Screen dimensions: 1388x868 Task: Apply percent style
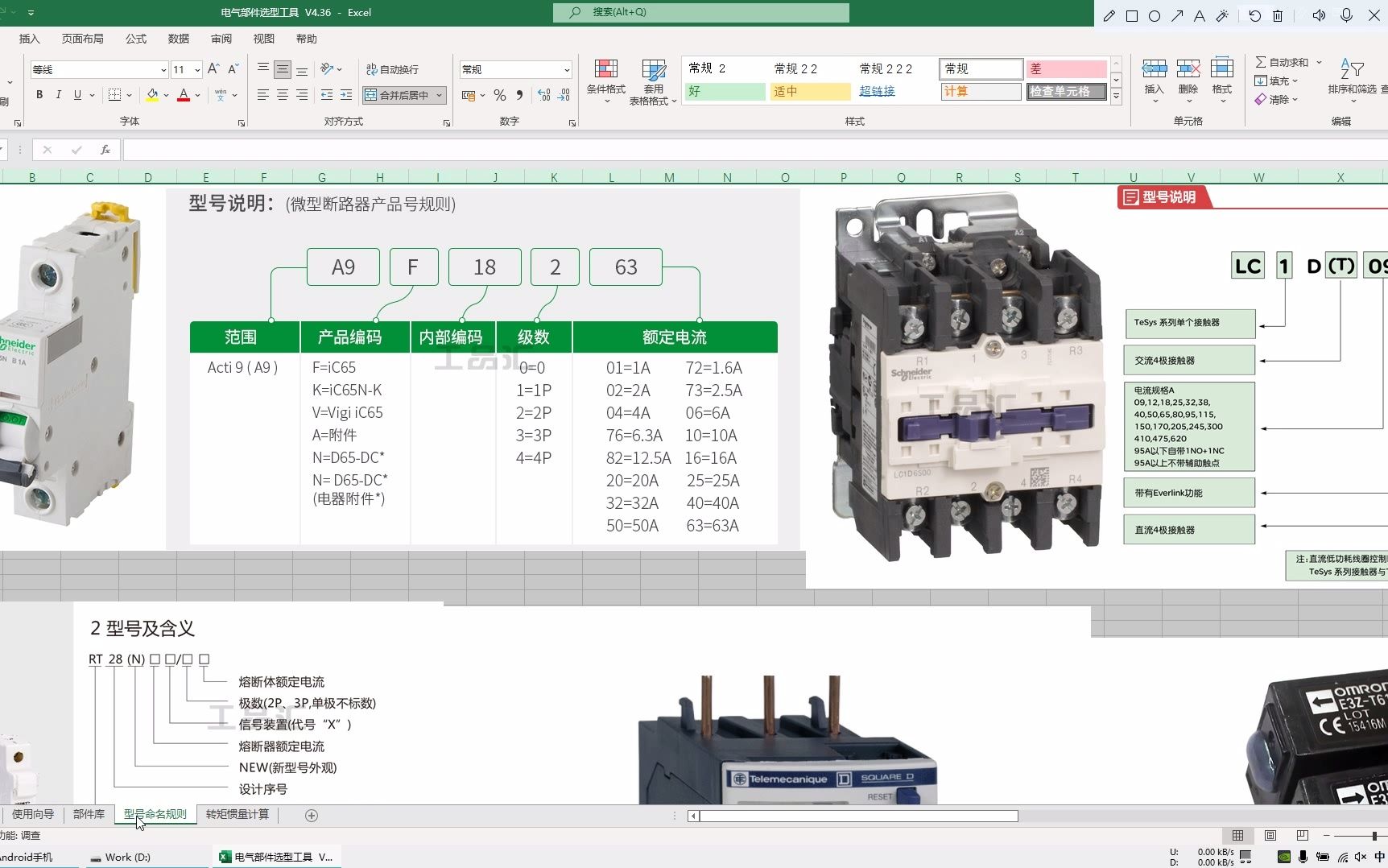500,95
